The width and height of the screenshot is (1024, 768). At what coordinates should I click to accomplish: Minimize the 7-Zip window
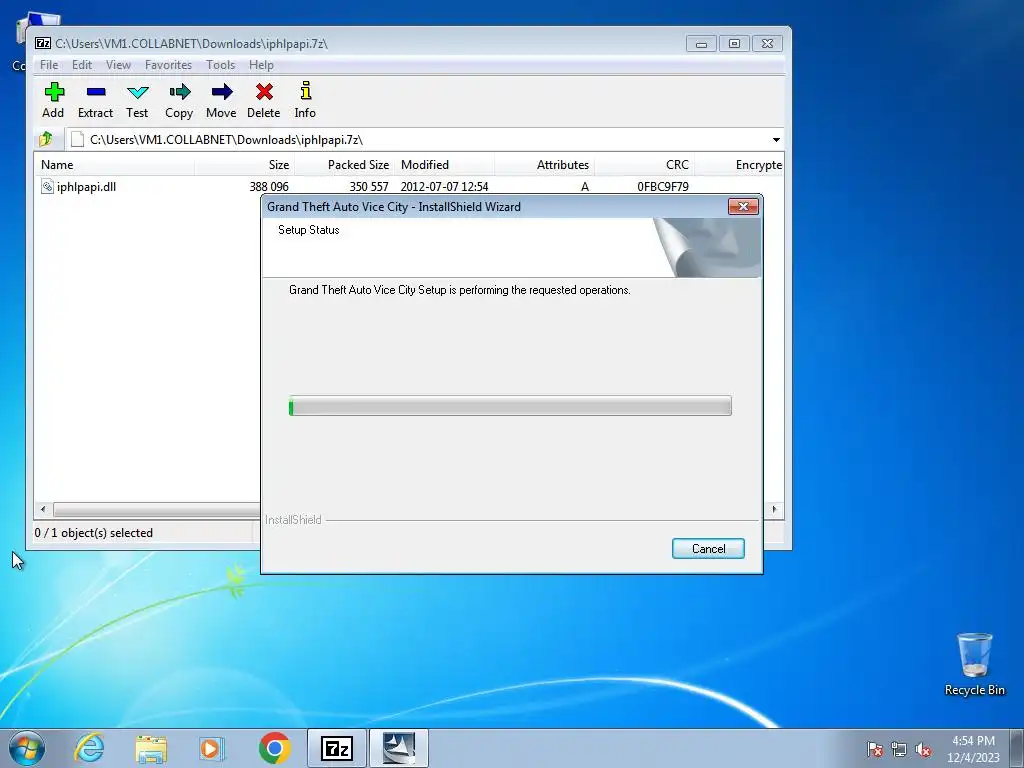[701, 44]
